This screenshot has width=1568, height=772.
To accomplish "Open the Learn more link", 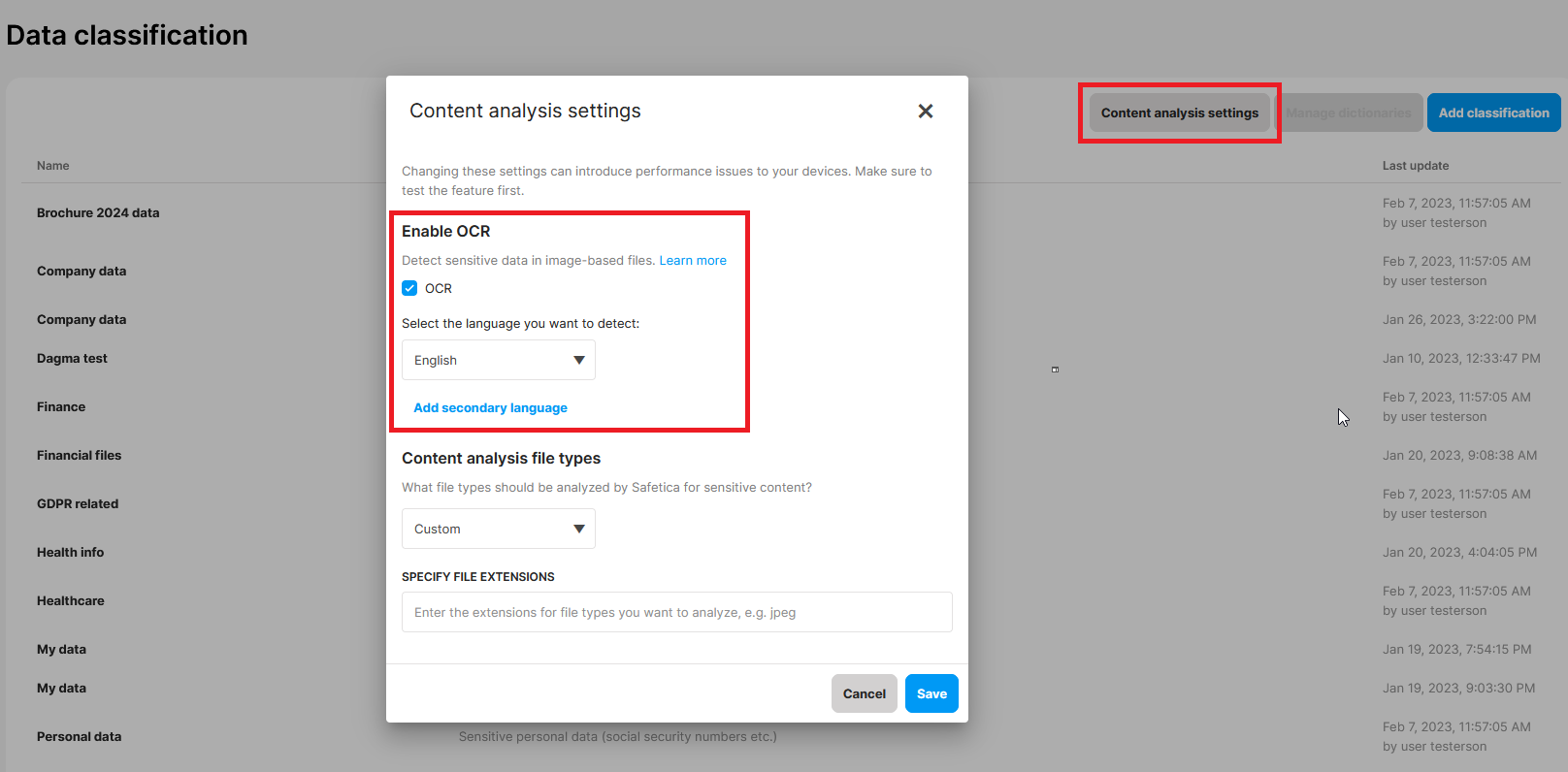I will click(x=693, y=260).
